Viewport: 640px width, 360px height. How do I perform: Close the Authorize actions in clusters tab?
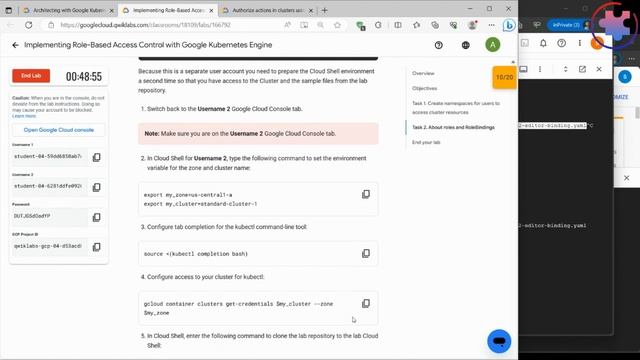coord(311,11)
